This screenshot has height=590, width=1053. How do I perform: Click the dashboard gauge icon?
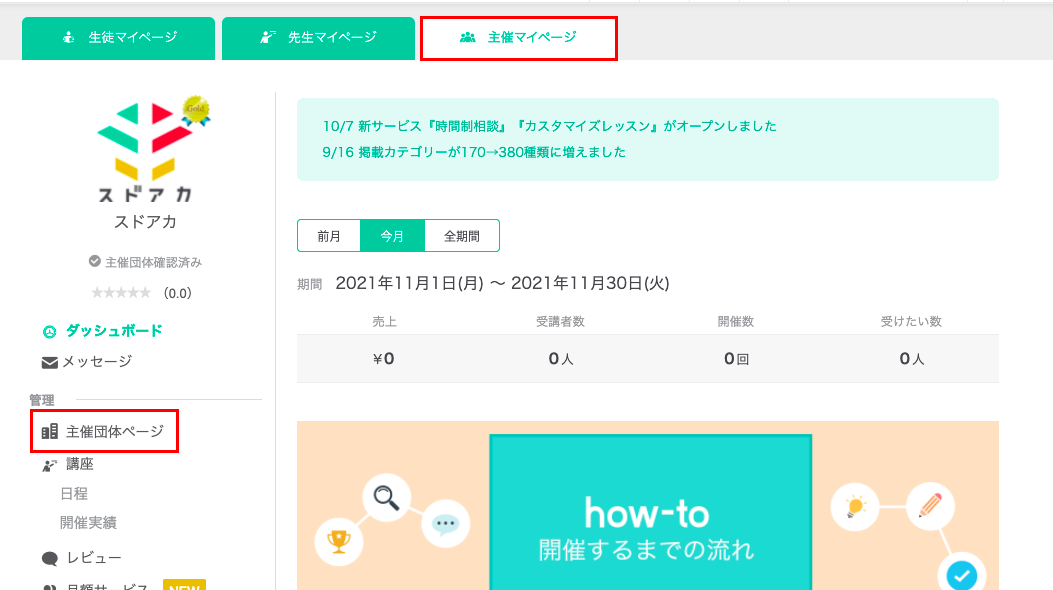pos(50,332)
